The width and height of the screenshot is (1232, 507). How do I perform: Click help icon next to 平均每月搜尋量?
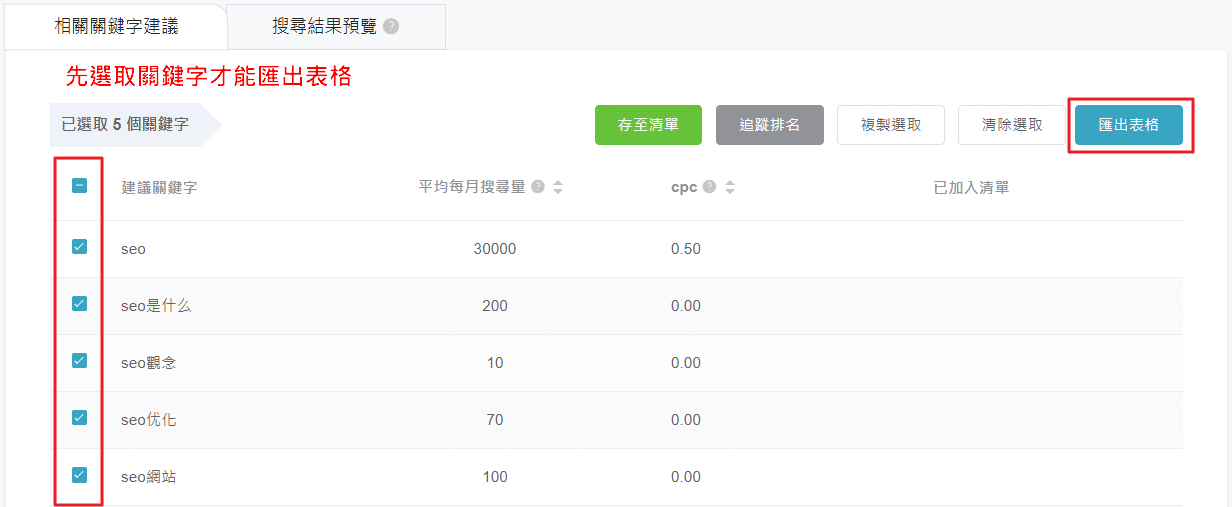pyautogui.click(x=538, y=187)
